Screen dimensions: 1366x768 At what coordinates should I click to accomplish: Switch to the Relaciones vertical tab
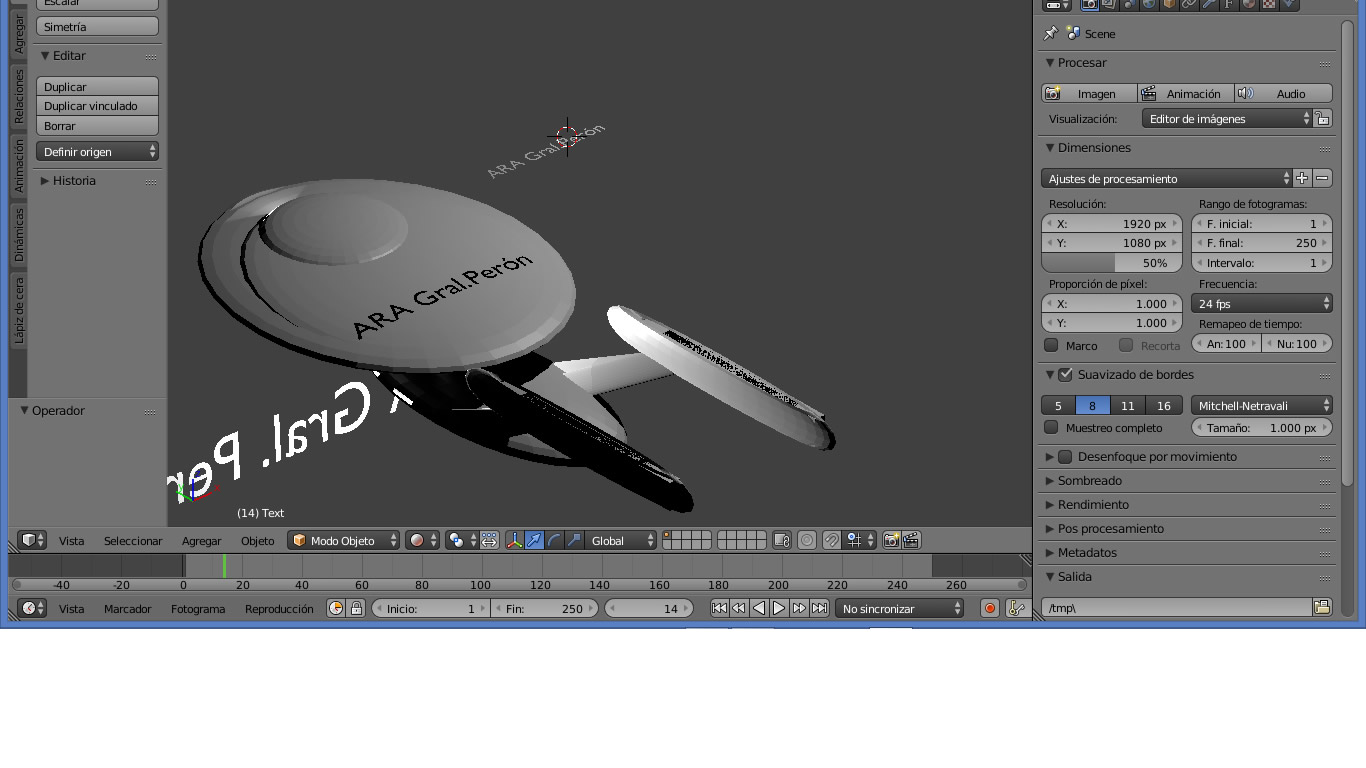pyautogui.click(x=18, y=96)
